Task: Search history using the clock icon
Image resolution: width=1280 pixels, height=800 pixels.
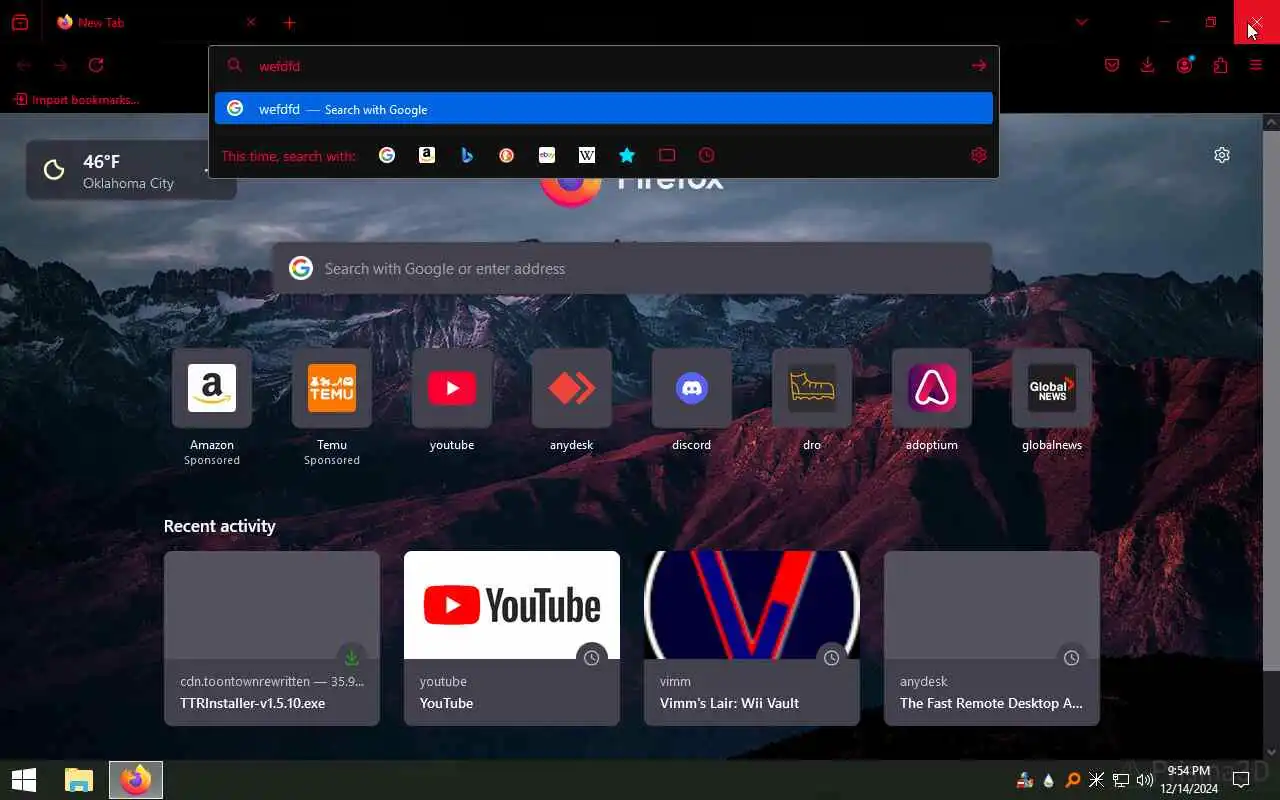Action: [x=707, y=155]
